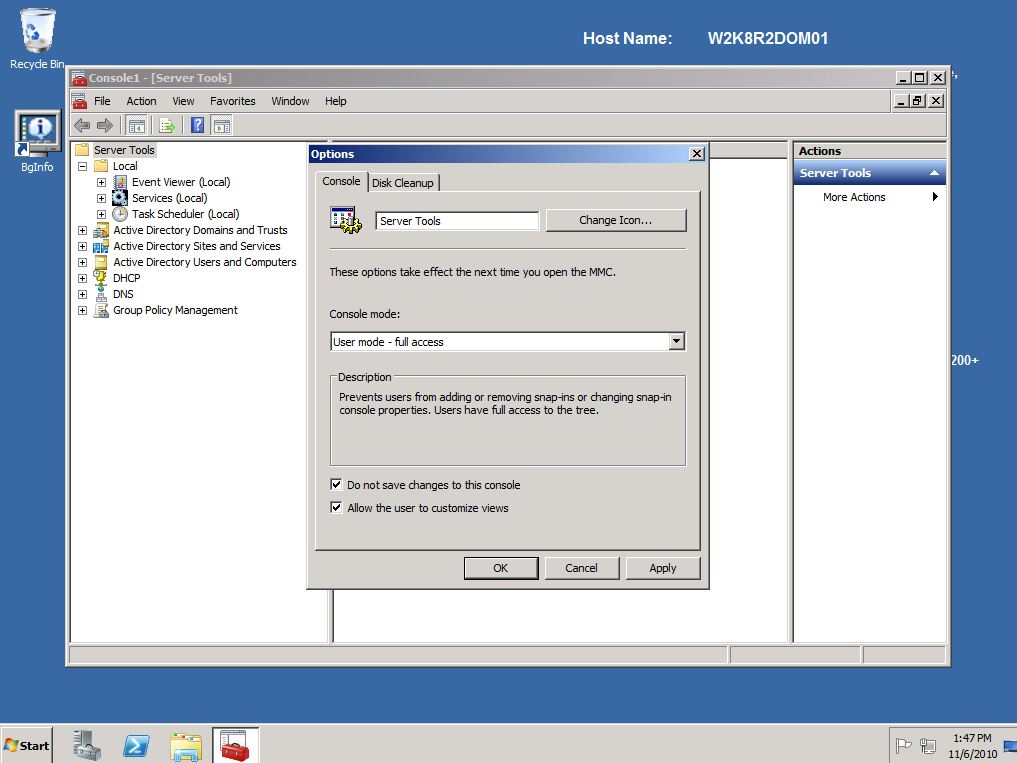Screen dimensions: 1017x763
Task: Open the Start menu
Action: 27,745
